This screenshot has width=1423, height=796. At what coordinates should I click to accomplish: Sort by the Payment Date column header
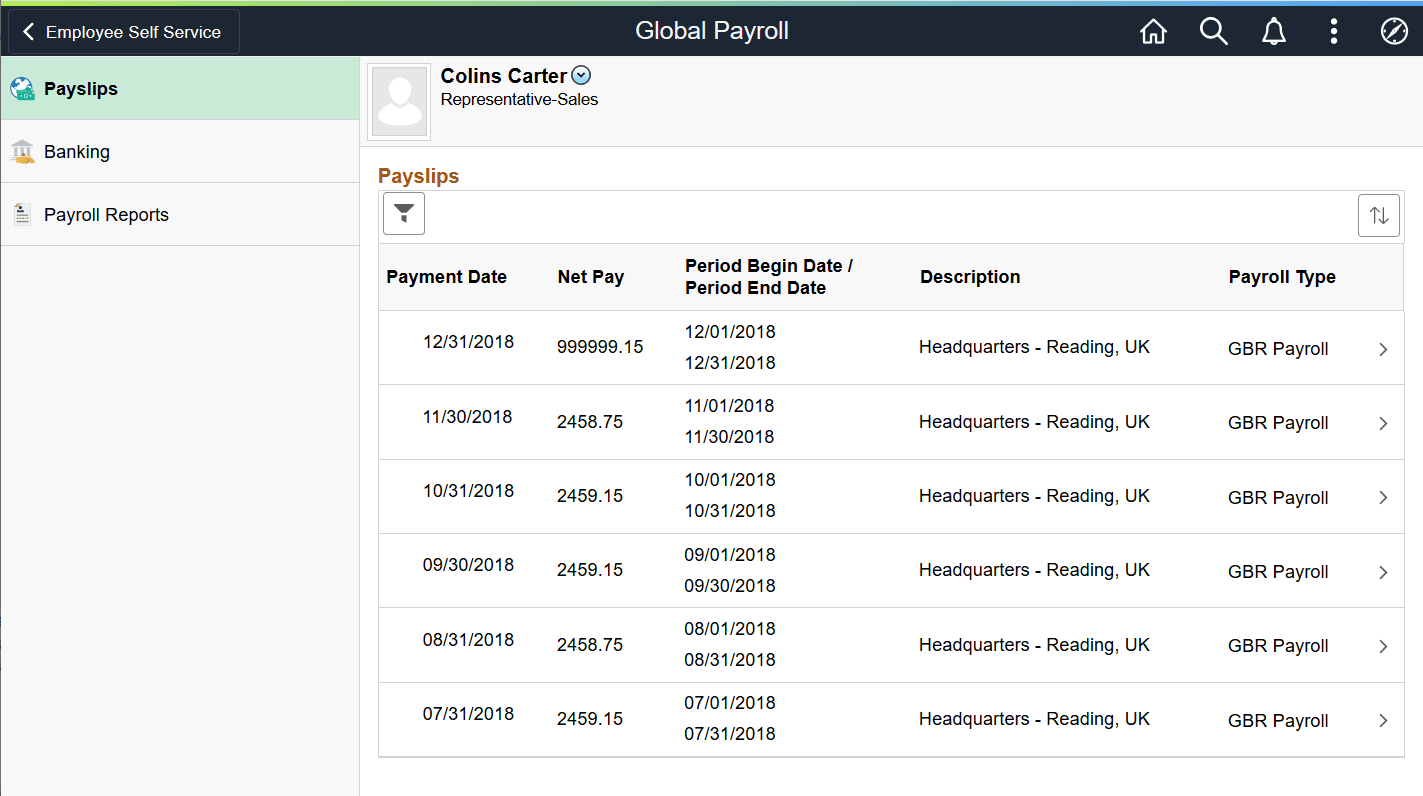(446, 277)
